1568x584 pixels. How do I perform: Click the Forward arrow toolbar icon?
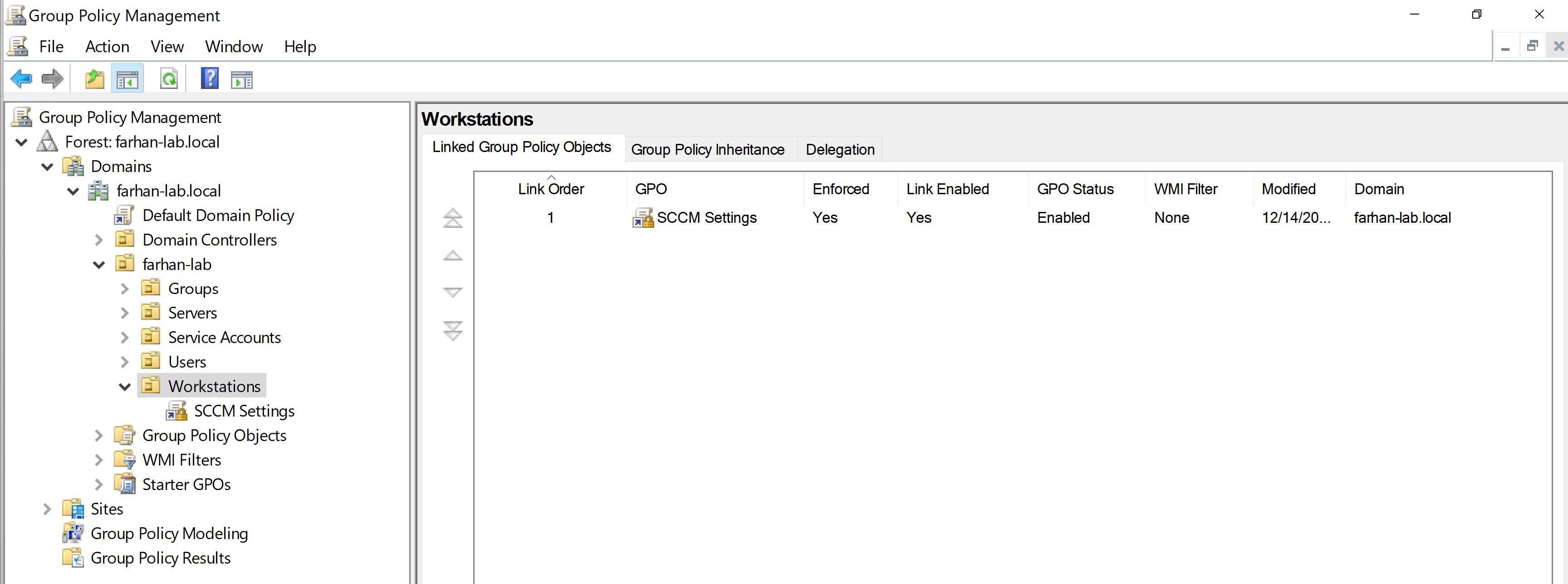(x=52, y=79)
